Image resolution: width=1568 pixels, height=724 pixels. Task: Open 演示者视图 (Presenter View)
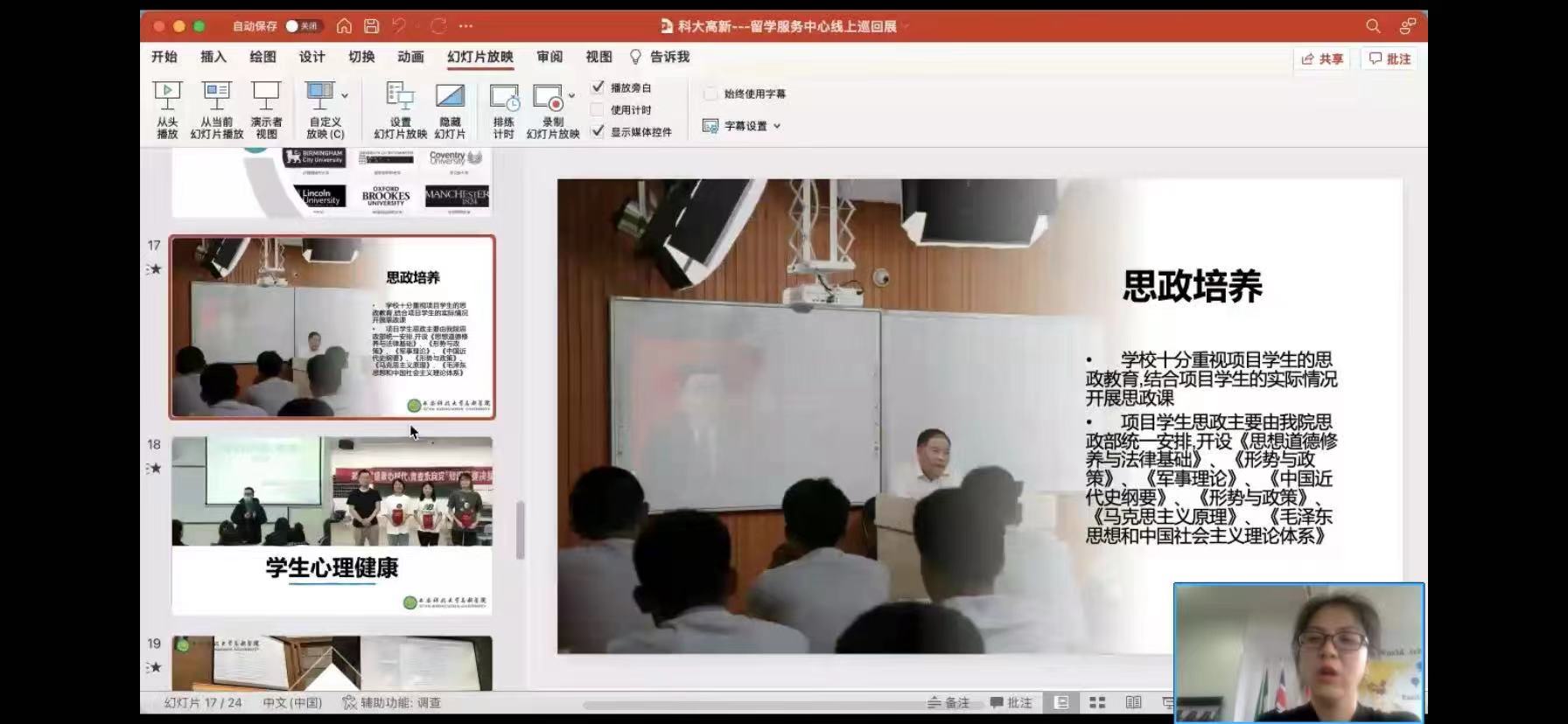266,98
